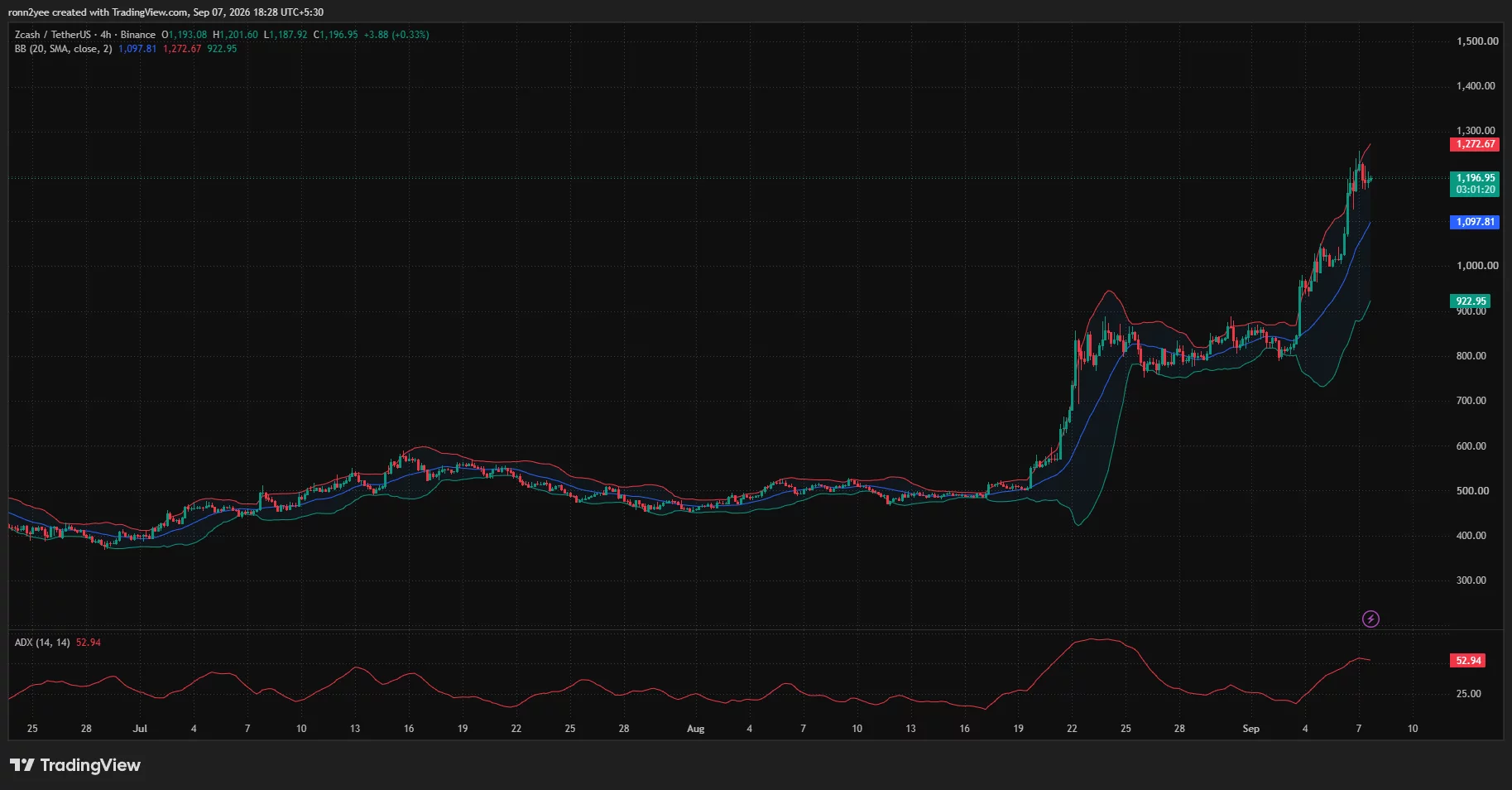
Task: Click the 600.00 price axis level
Action: point(1471,446)
